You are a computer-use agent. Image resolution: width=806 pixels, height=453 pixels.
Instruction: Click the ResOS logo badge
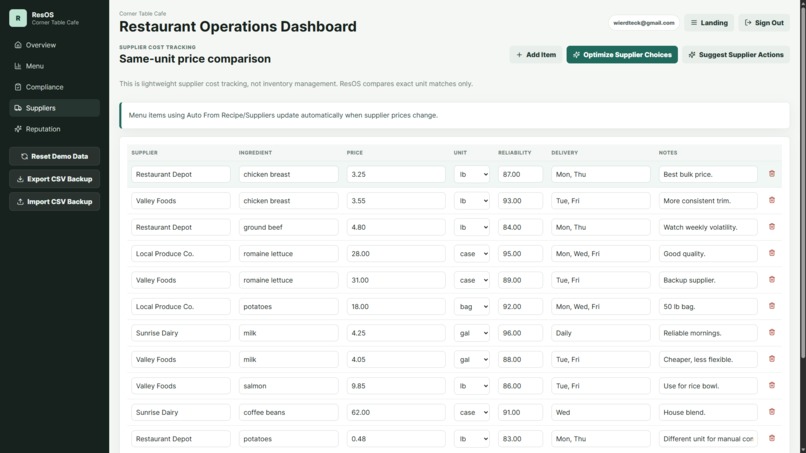(x=18, y=18)
